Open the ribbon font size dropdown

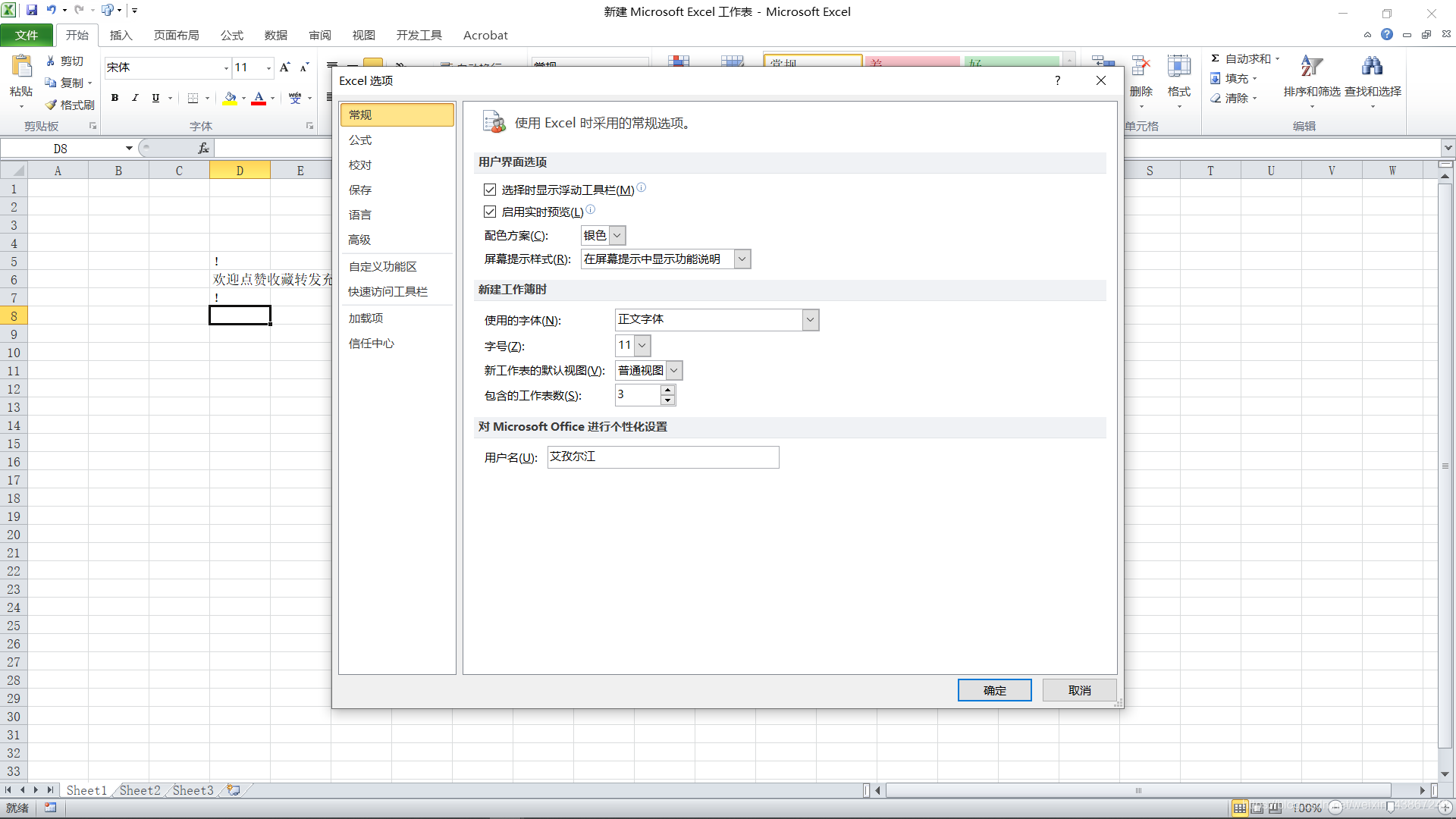268,67
